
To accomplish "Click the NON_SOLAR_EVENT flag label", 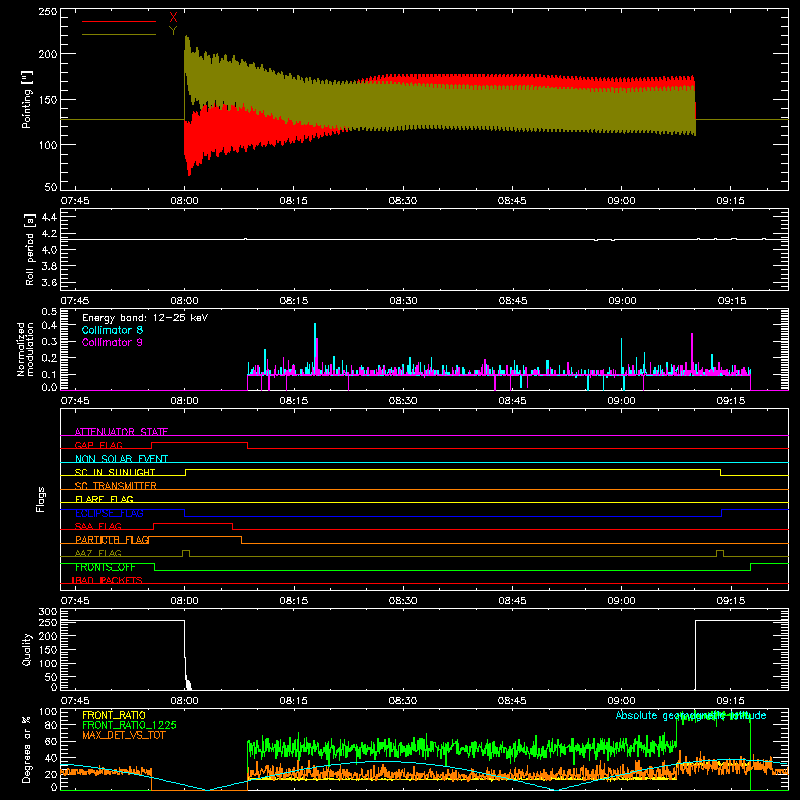I will point(121,459).
